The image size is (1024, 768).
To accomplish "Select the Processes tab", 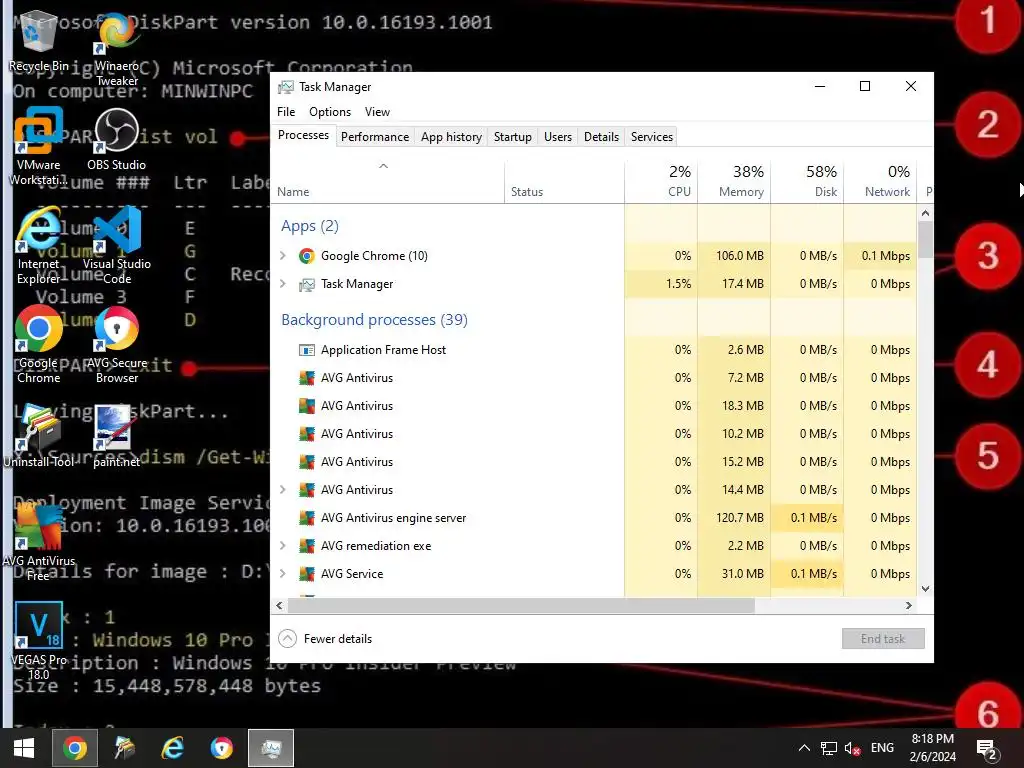I will click(x=304, y=135).
